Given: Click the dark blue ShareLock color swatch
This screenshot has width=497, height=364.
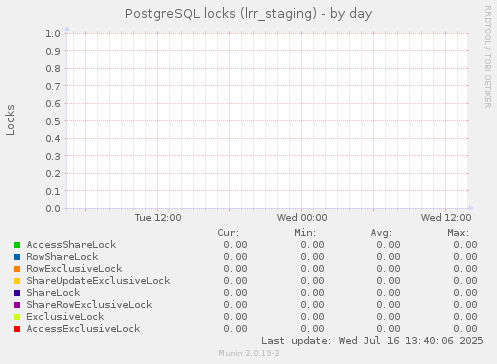Looking at the screenshot, I should [17, 293].
